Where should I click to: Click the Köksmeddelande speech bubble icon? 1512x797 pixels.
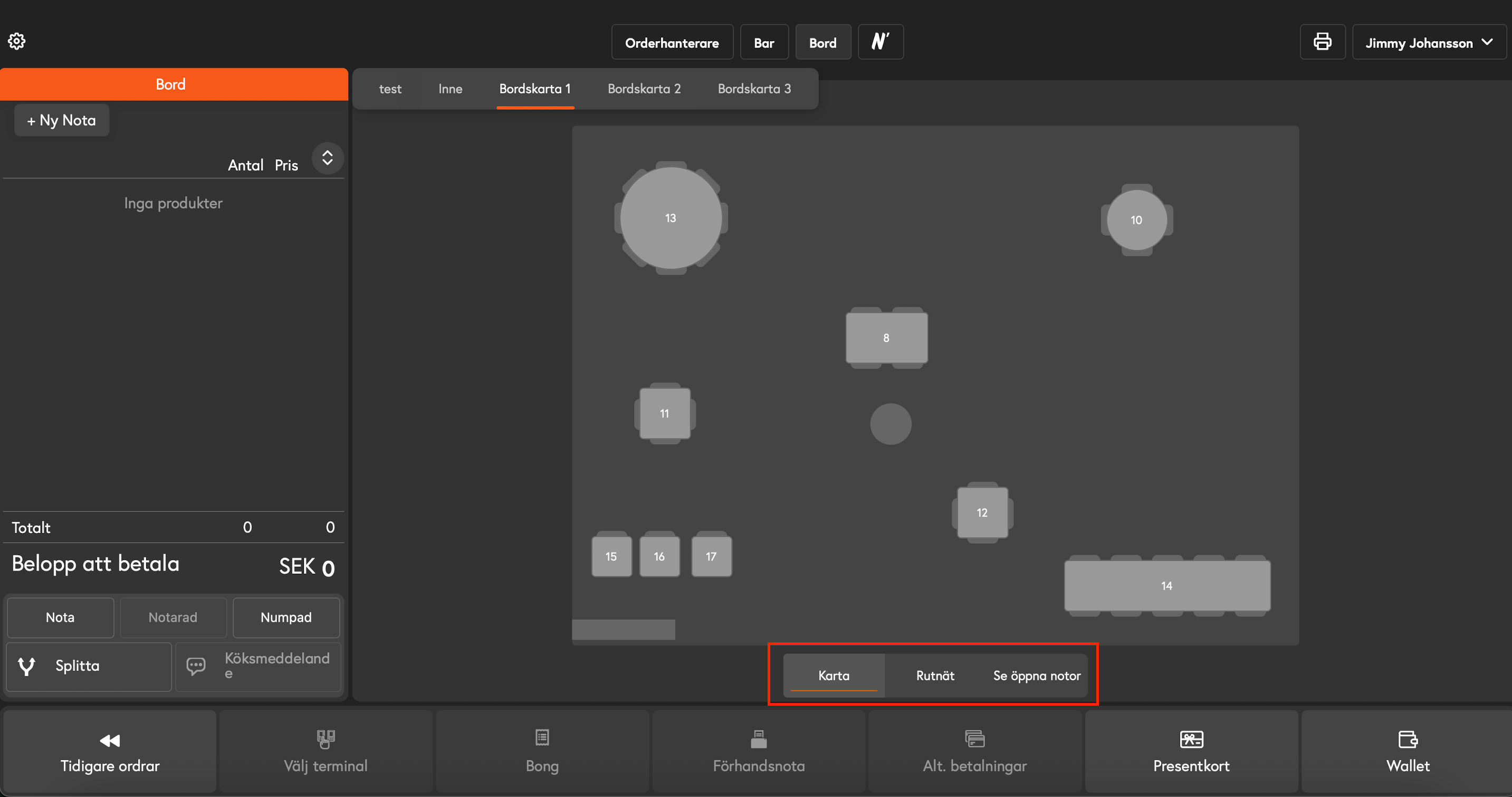point(196,666)
